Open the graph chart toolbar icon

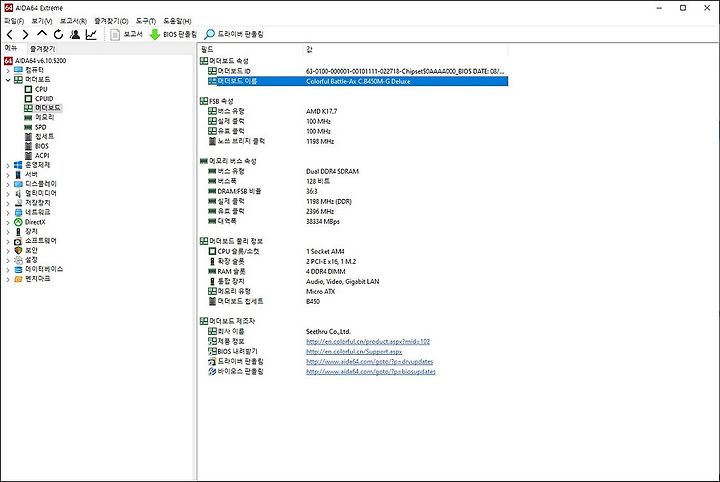pyautogui.click(x=91, y=34)
